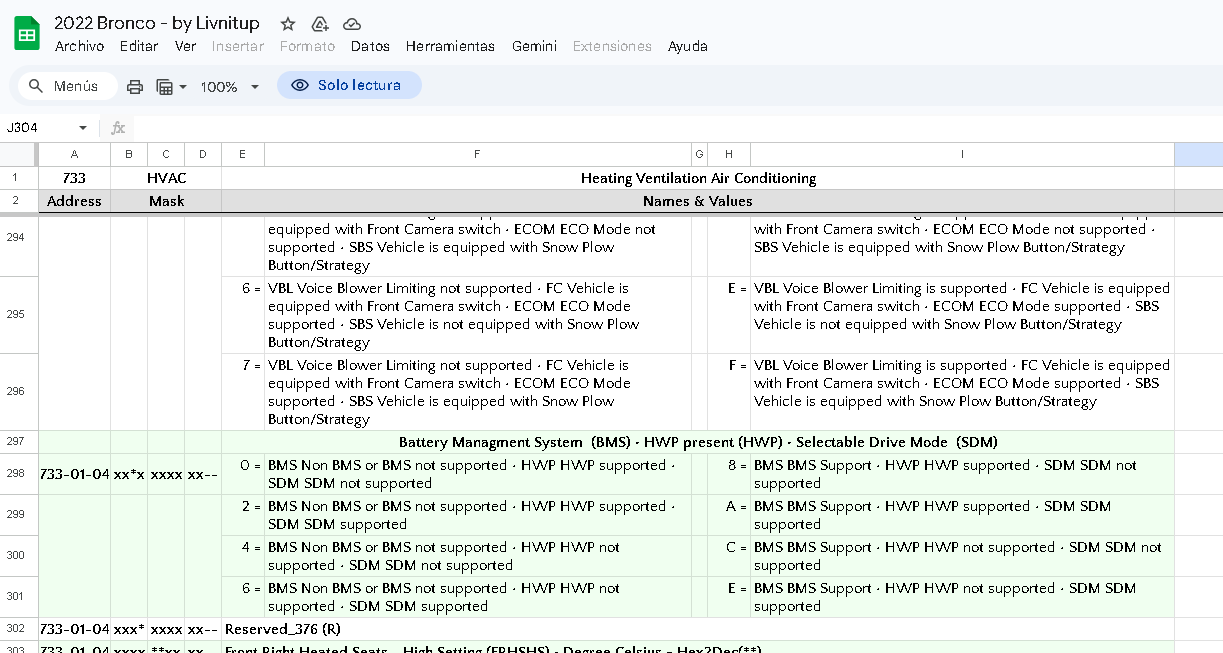Click the Google Sheets home logo
This screenshot has width=1223, height=653.
[x=27, y=34]
